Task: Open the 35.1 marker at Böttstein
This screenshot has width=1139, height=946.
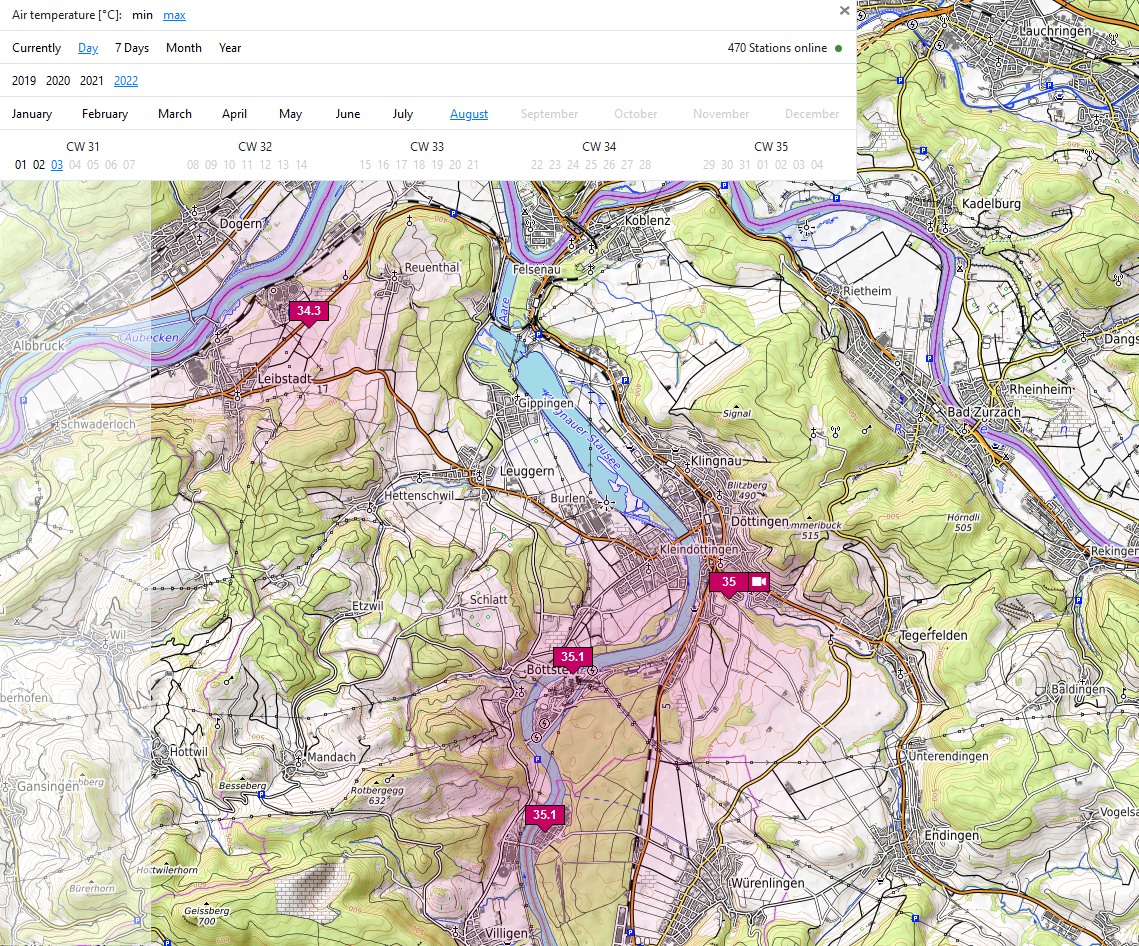Action: point(572,657)
